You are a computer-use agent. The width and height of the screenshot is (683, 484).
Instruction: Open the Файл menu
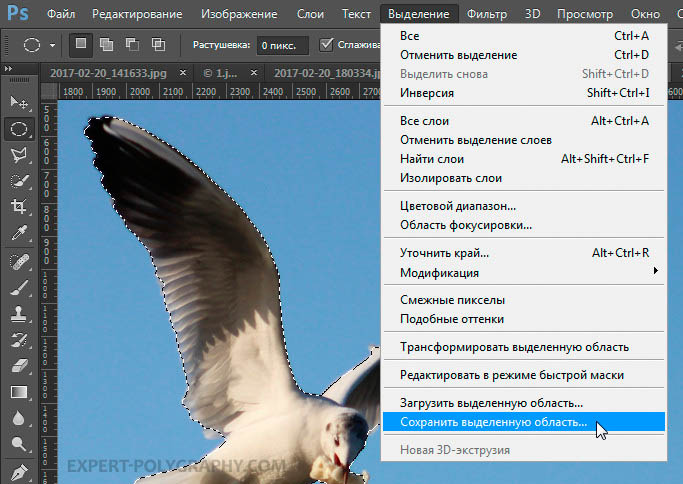61,14
